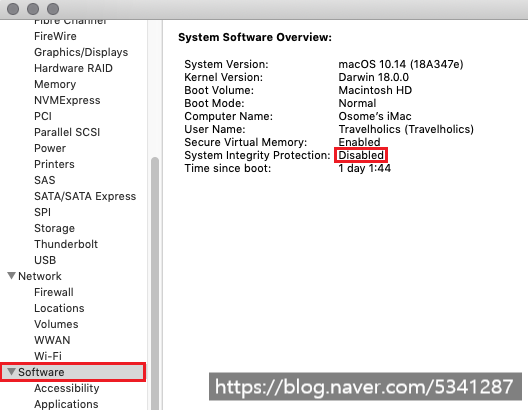Collapse the Software section triangle
Image resolution: width=528 pixels, height=410 pixels.
point(11,372)
